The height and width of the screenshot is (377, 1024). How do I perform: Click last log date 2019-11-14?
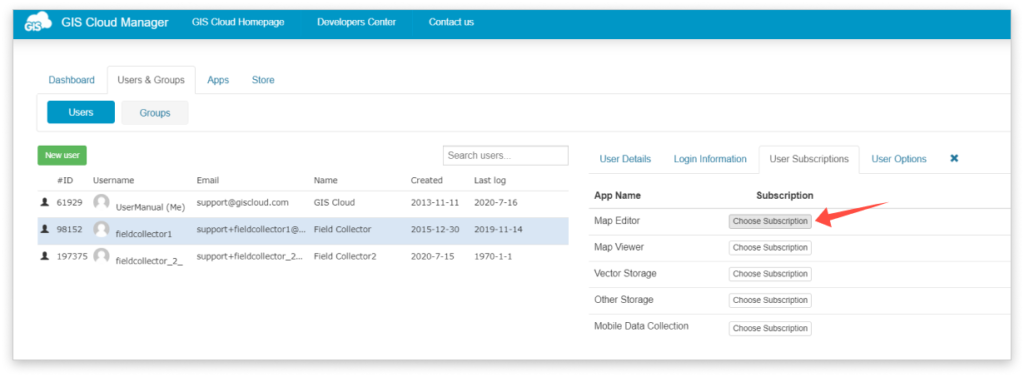point(498,229)
